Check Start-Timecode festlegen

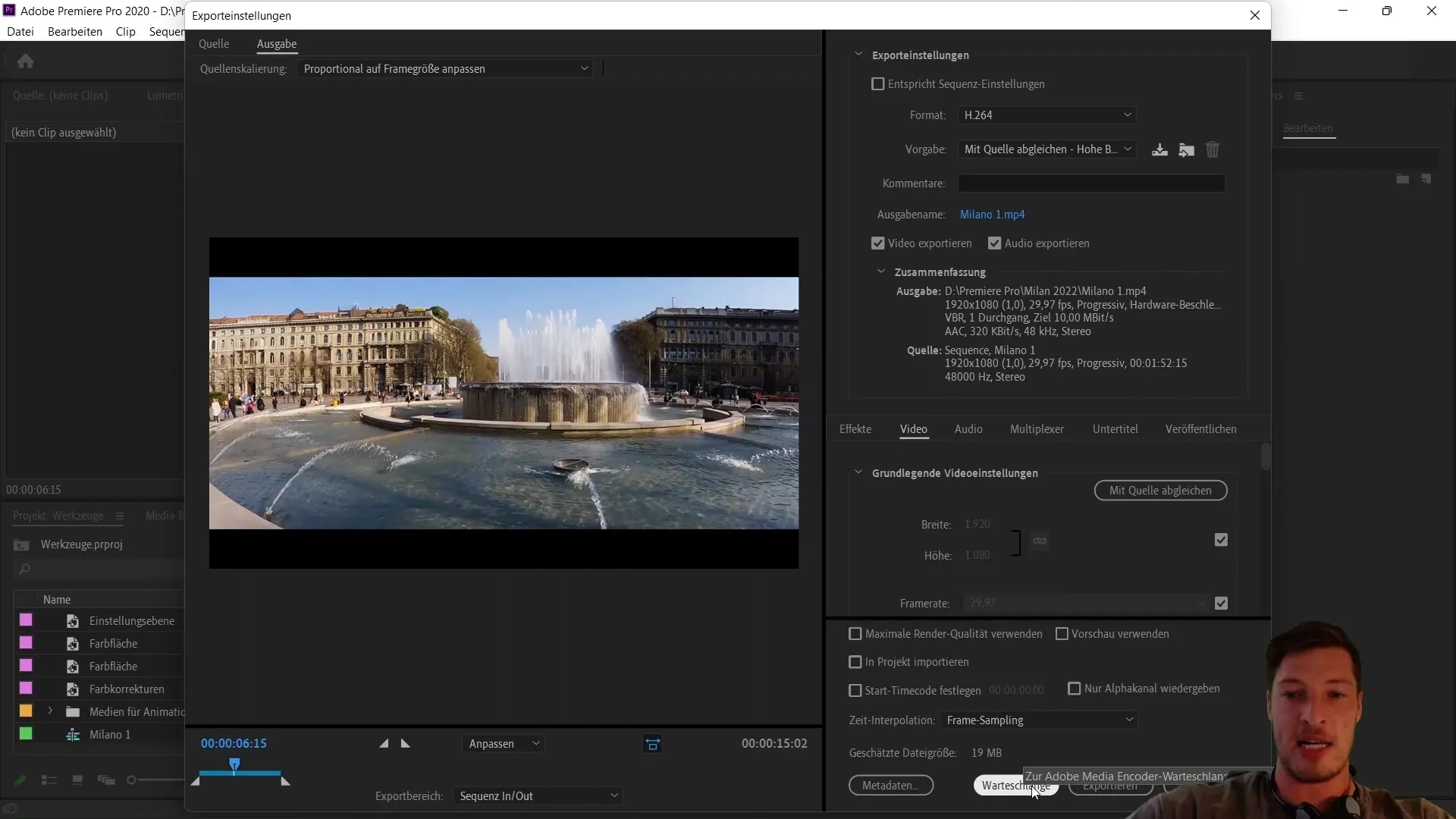[855, 691]
